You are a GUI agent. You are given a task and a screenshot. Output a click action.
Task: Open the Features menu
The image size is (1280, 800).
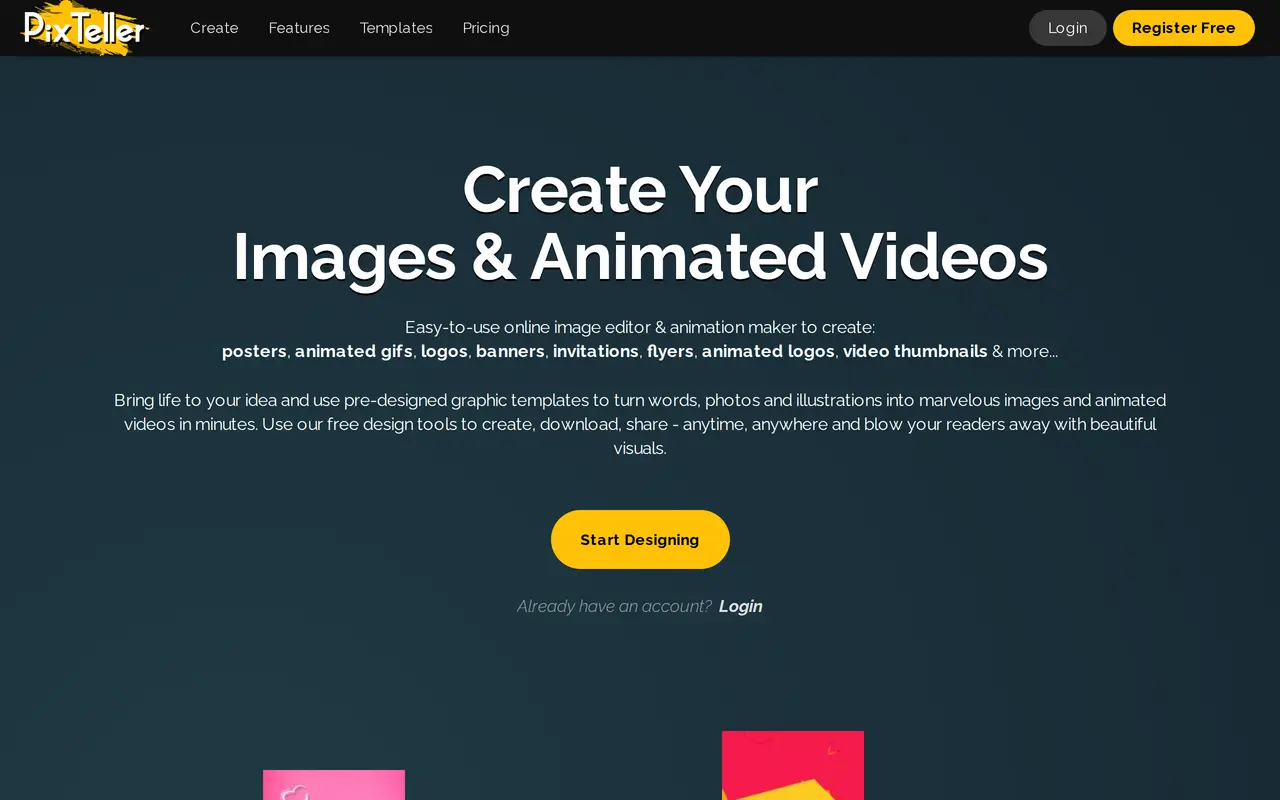tap(299, 28)
